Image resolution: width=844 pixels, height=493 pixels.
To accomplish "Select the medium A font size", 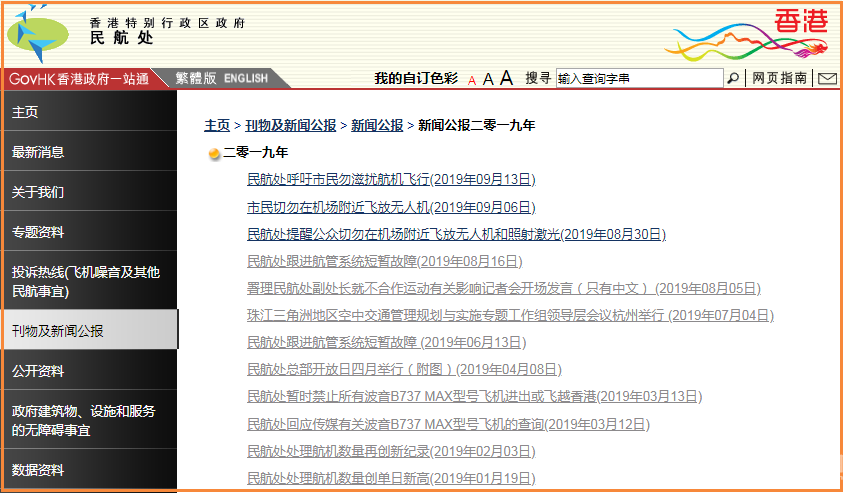I will [488, 79].
